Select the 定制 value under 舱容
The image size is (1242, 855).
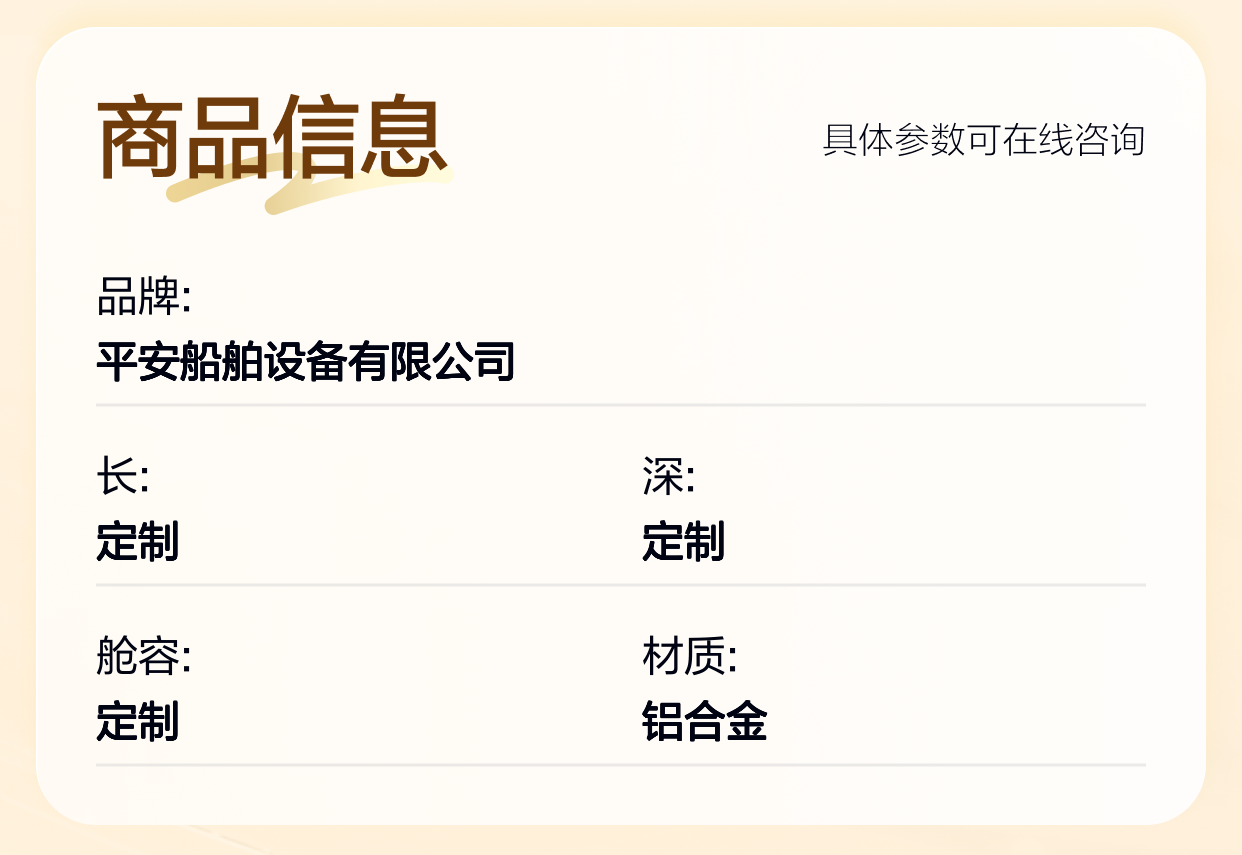coord(137,721)
